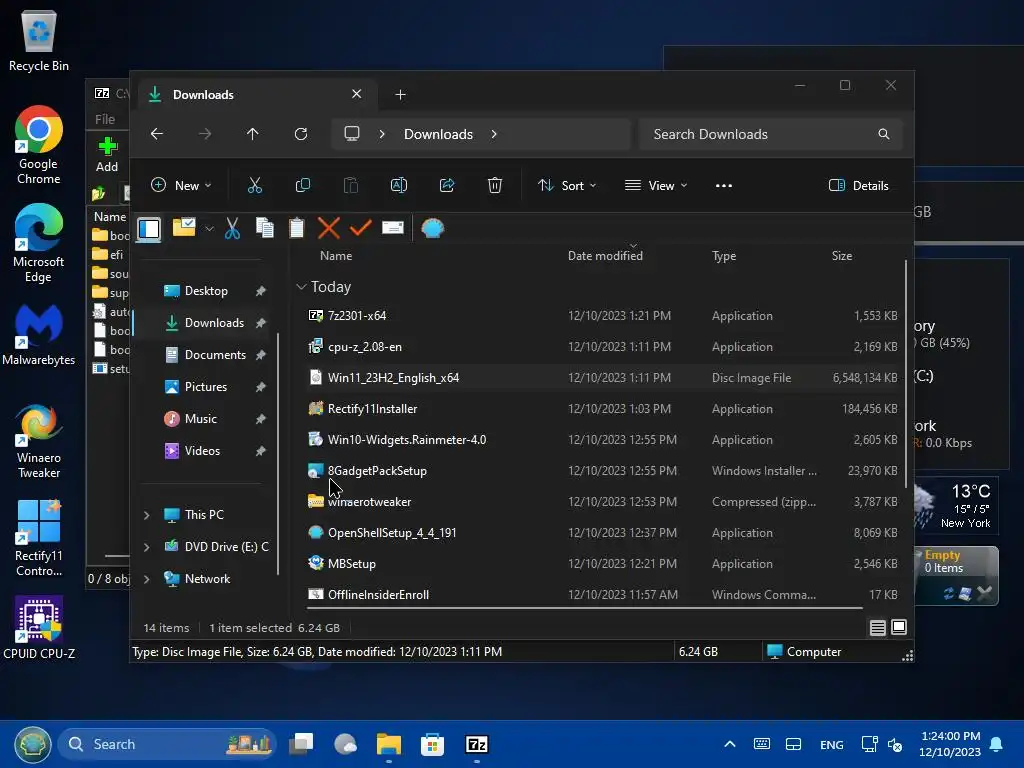Image resolution: width=1024 pixels, height=768 pixels.
Task: Click Recycle Bin on the desktop
Action: 39,40
